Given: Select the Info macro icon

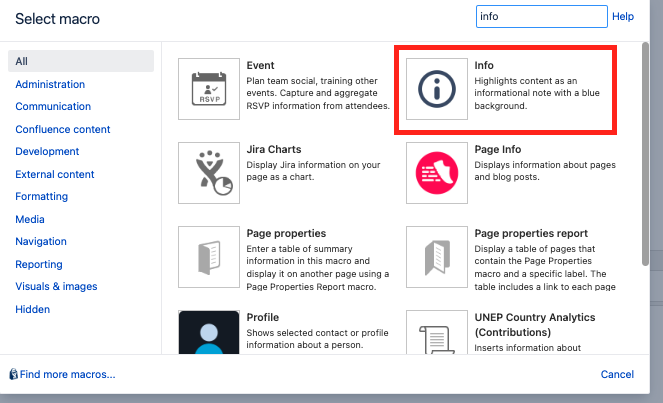Looking at the screenshot, I should [x=437, y=89].
